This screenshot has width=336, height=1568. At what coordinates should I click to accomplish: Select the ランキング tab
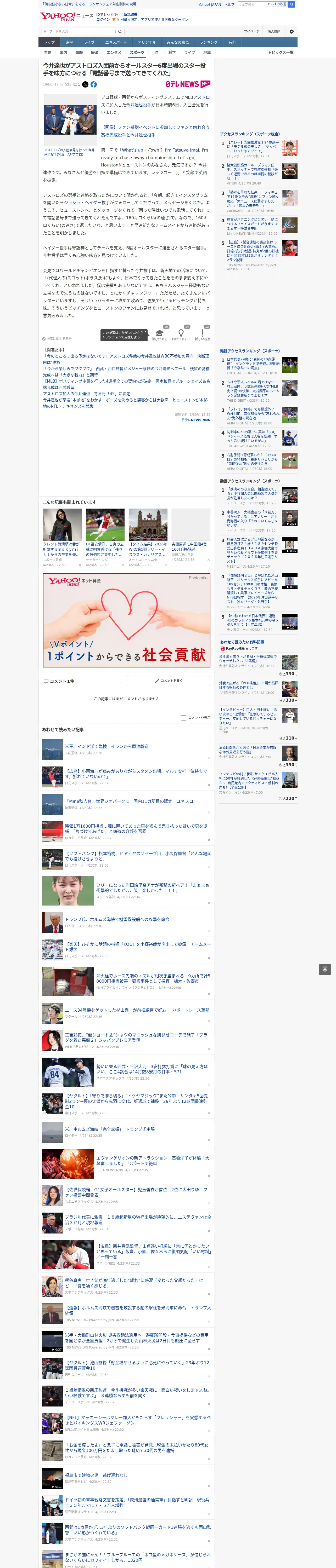click(x=209, y=43)
